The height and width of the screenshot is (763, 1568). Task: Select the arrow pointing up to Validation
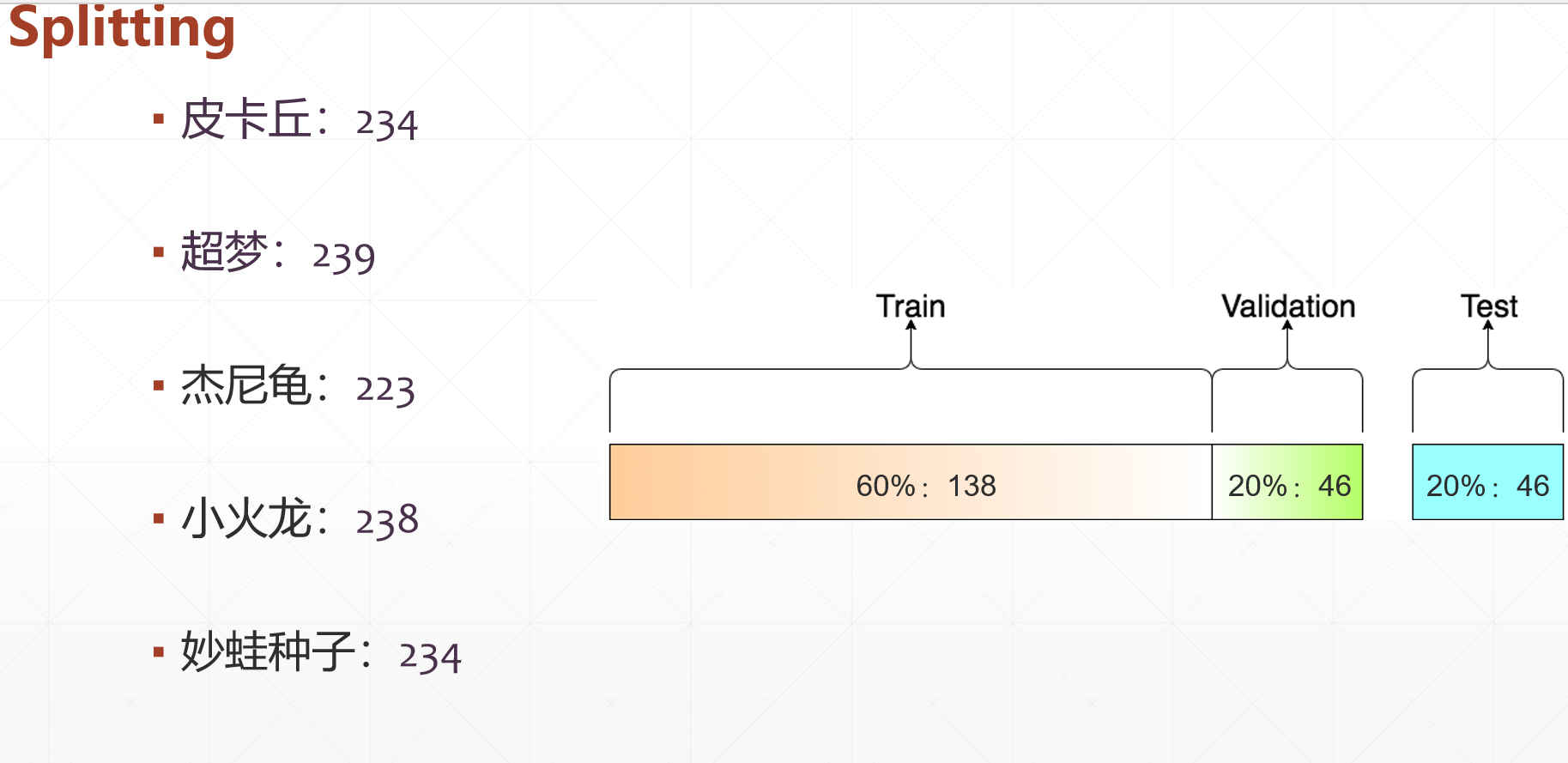point(1287,343)
